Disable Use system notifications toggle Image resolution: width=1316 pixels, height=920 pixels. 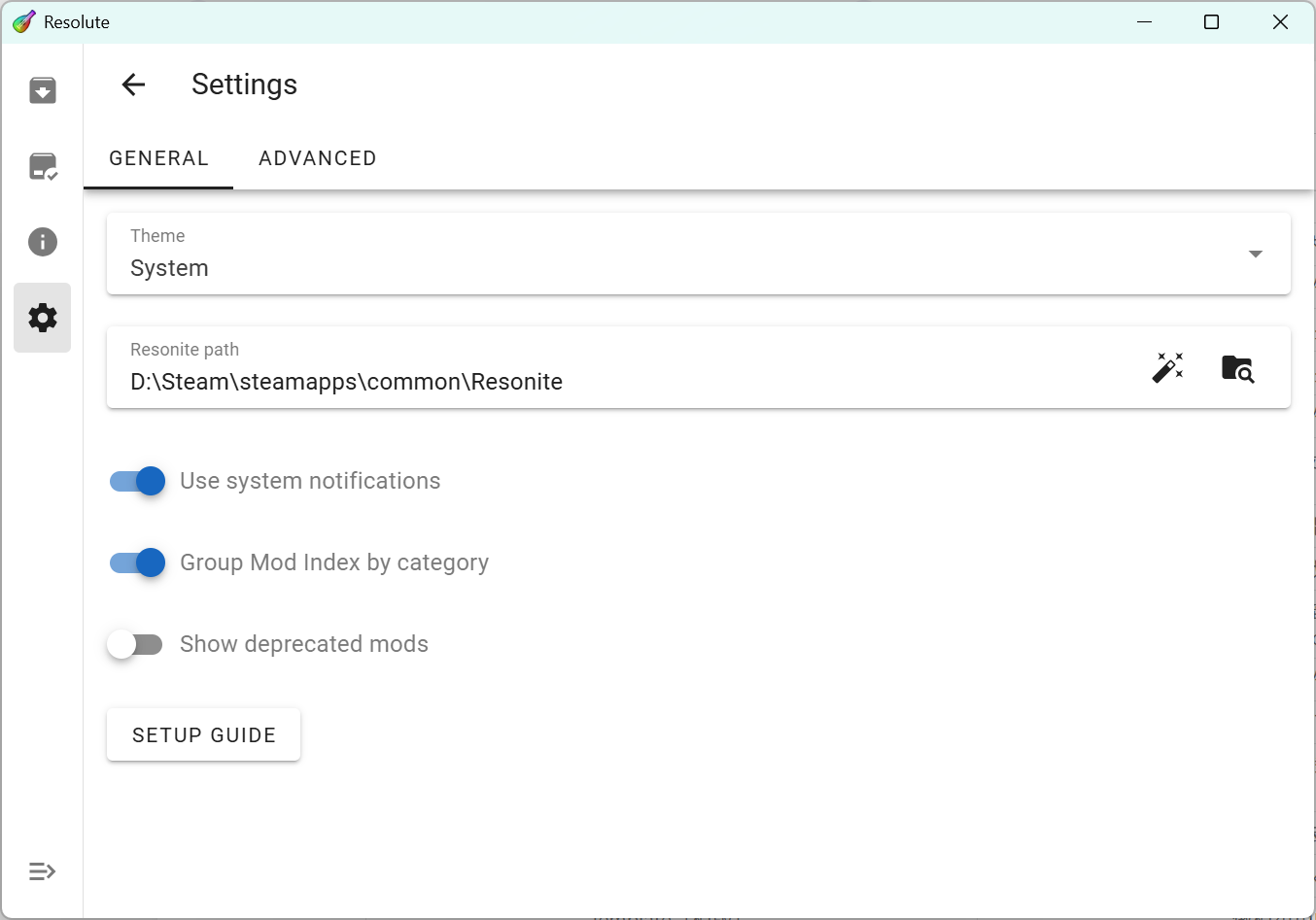pos(137,481)
